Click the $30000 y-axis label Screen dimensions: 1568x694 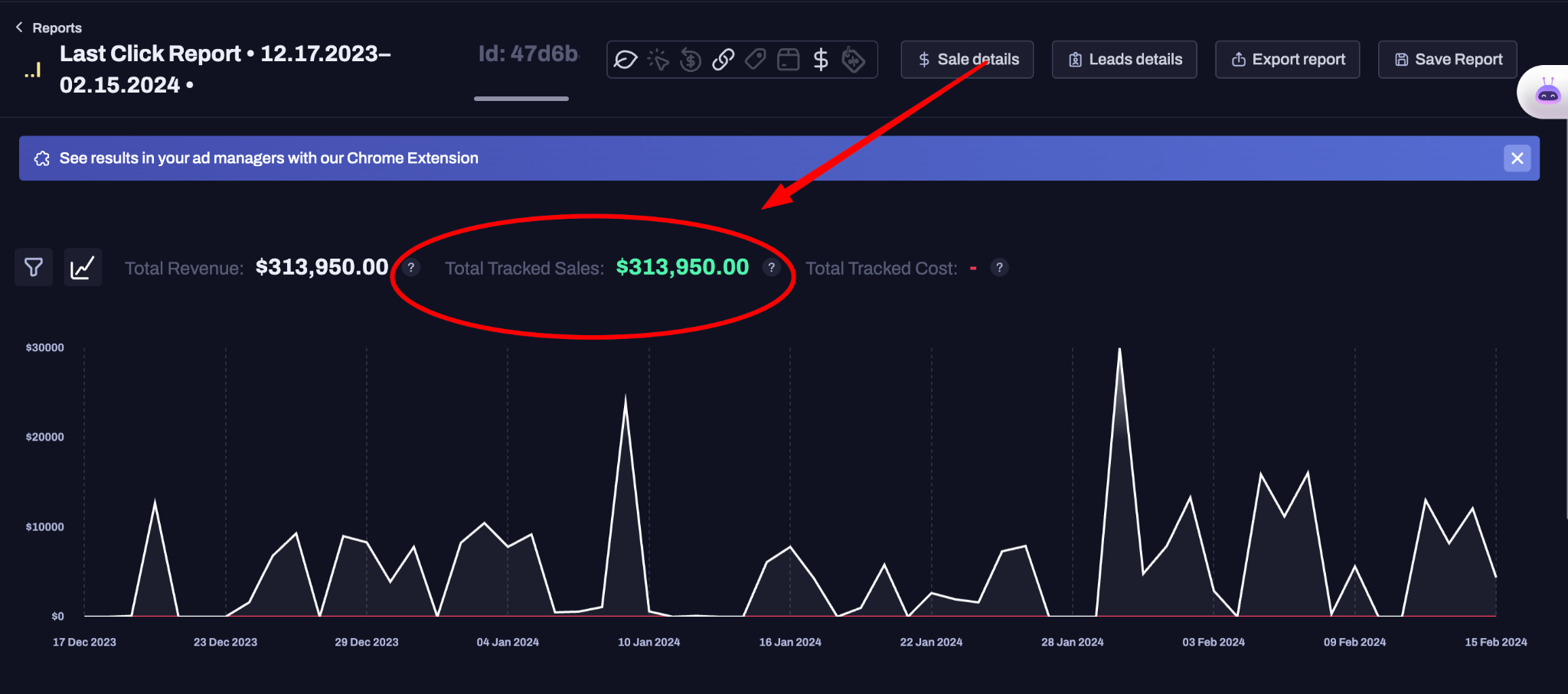[45, 347]
